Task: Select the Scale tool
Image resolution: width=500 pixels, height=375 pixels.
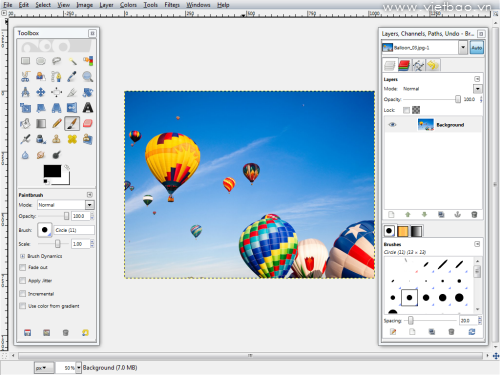Action: click(25, 108)
